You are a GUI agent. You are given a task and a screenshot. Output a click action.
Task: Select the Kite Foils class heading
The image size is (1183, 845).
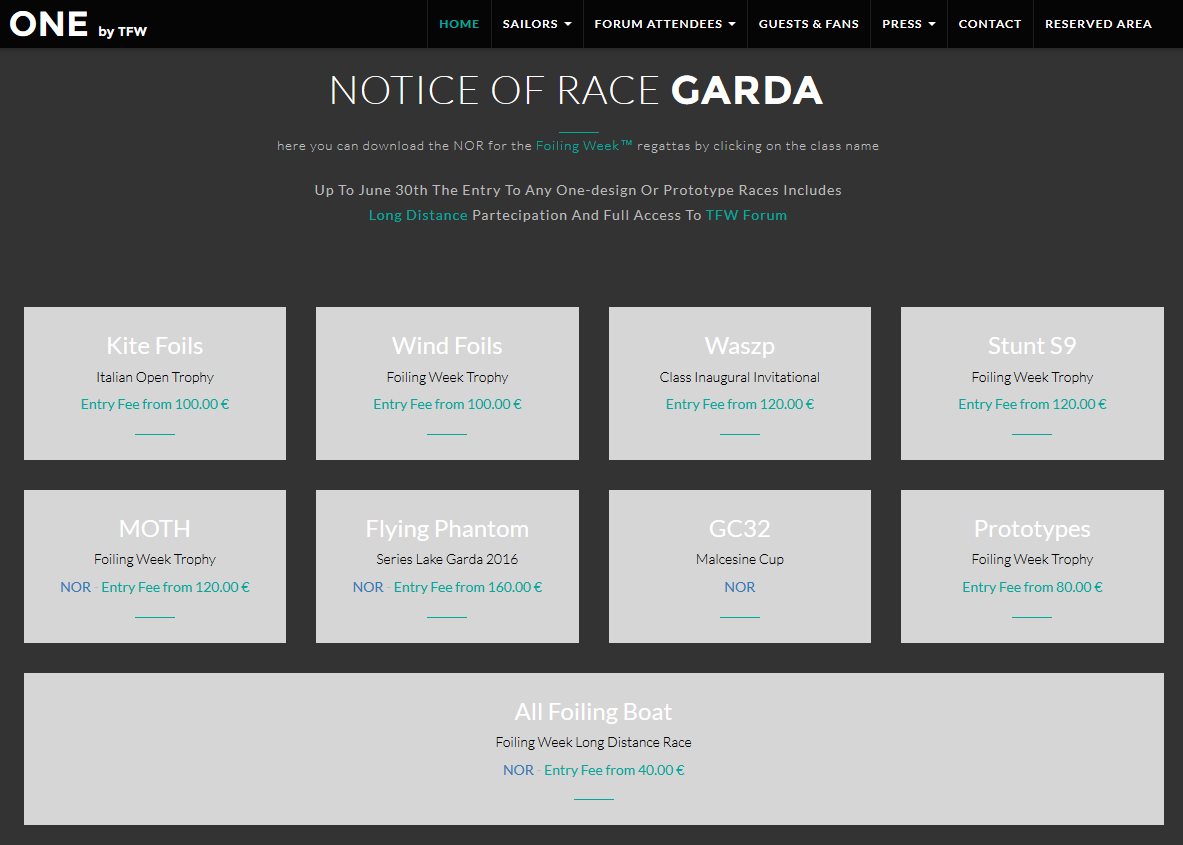tap(155, 346)
